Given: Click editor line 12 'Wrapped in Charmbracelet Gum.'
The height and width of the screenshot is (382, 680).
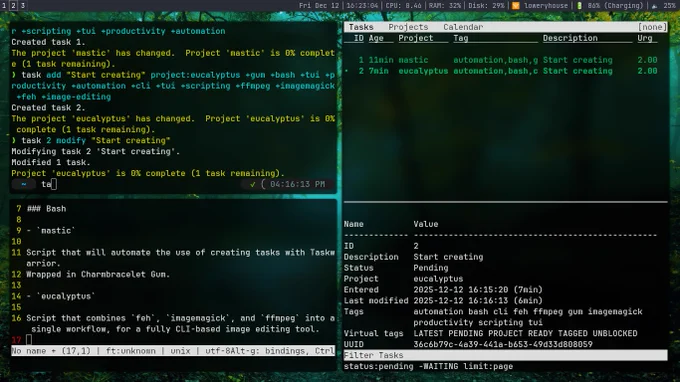Looking at the screenshot, I should [x=98, y=274].
